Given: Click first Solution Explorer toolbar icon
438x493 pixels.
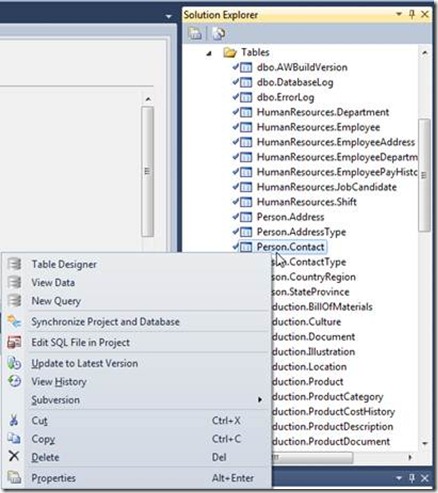Looking at the screenshot, I should [195, 34].
